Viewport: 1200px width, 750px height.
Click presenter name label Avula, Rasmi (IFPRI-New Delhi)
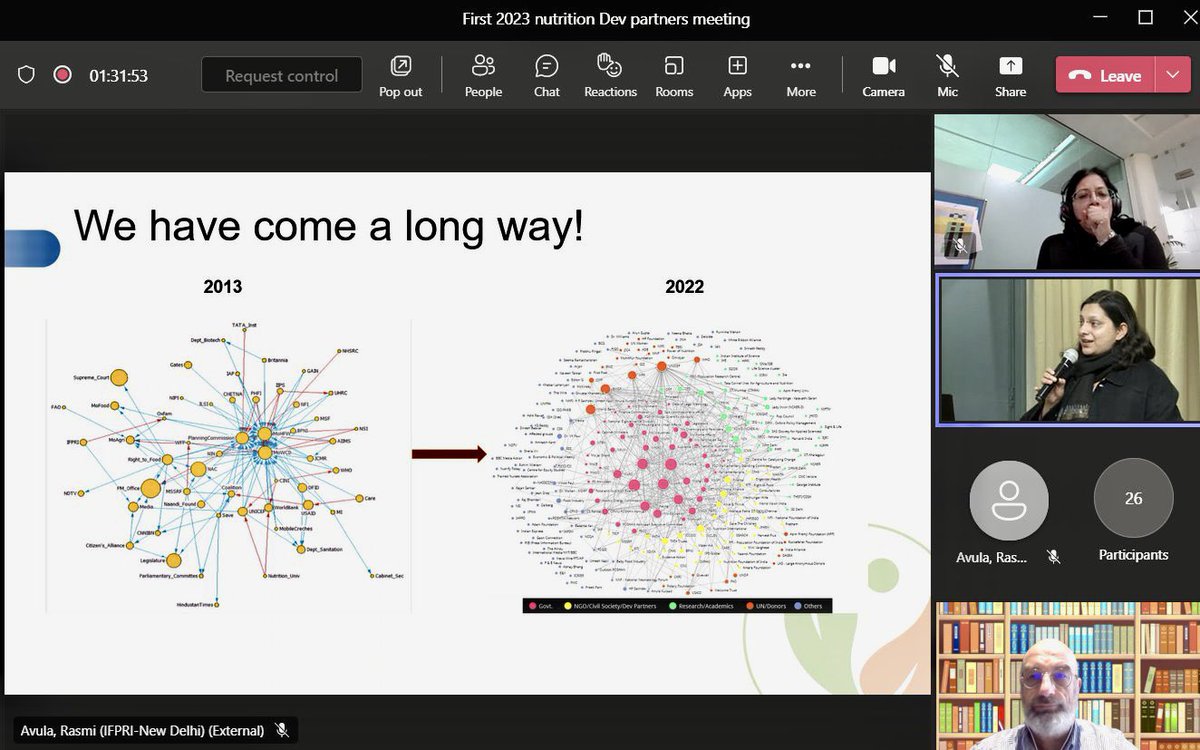point(142,731)
